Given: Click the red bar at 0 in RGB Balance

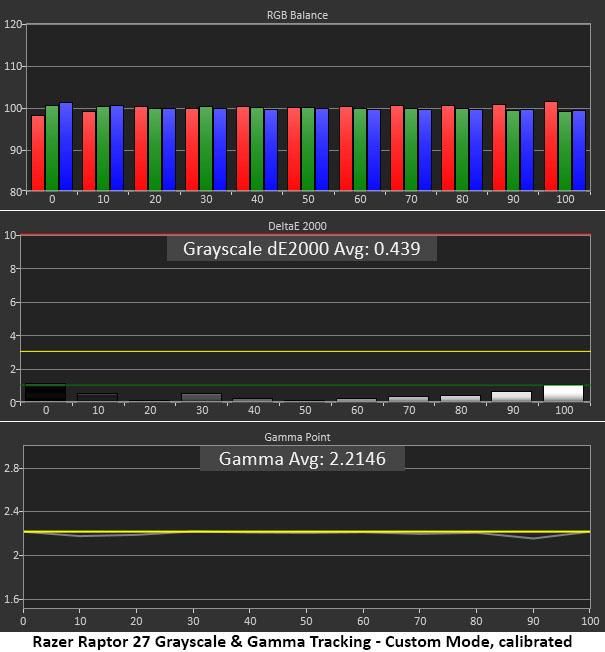Looking at the screenshot, I should point(38,153).
